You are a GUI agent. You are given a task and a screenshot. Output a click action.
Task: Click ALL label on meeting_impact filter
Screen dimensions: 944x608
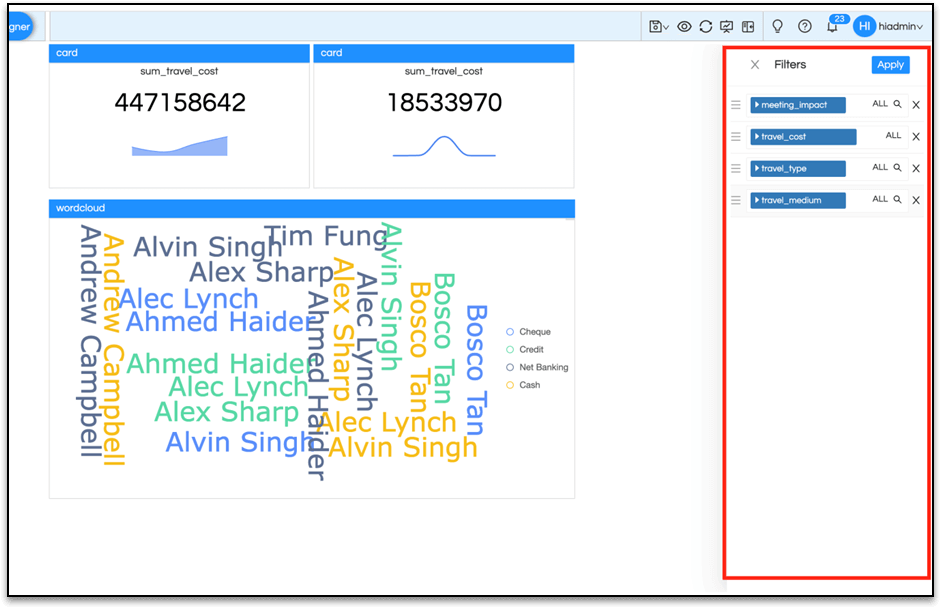pos(880,104)
